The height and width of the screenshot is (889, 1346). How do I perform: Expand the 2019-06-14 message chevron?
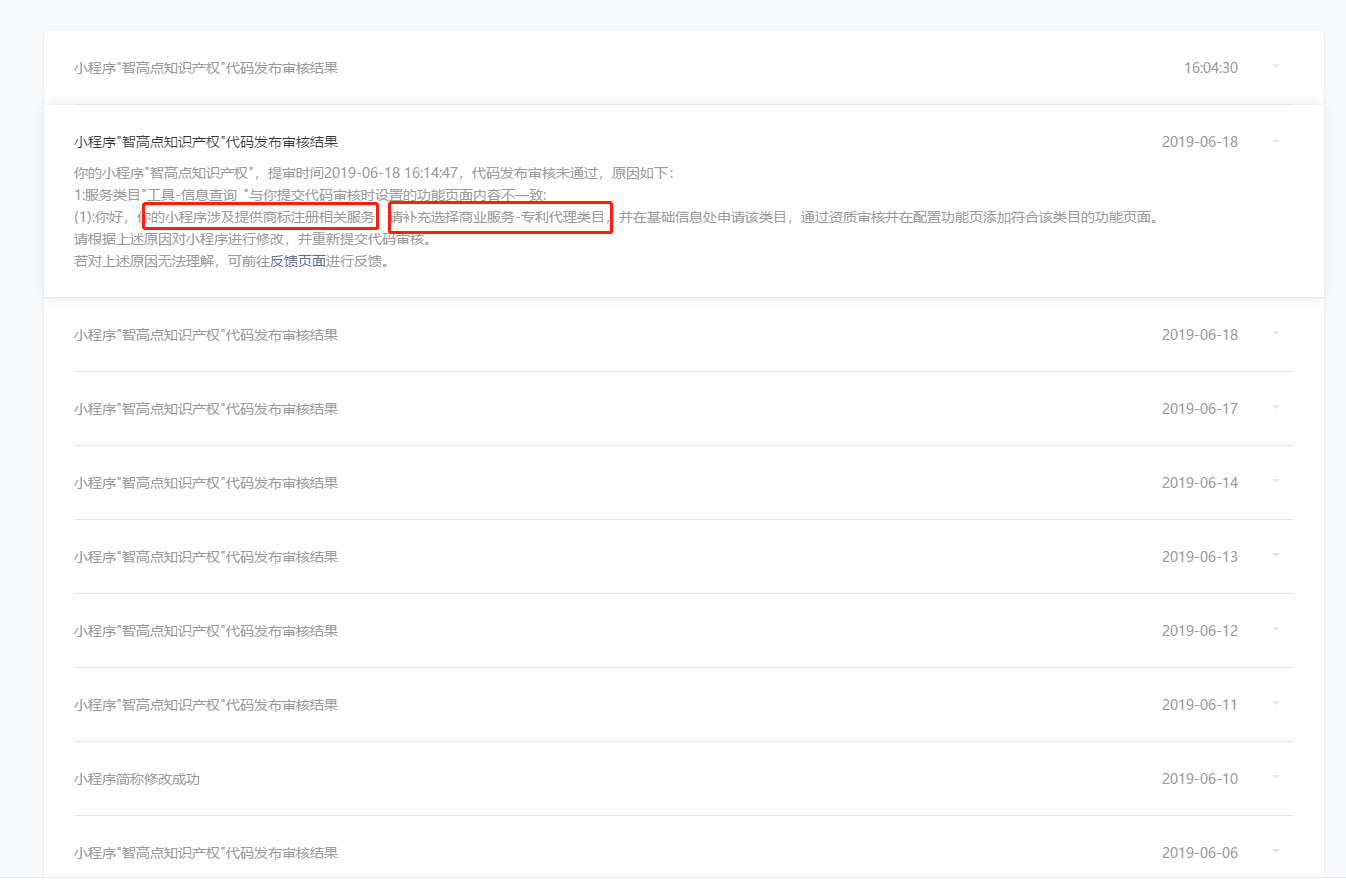pos(1275,482)
